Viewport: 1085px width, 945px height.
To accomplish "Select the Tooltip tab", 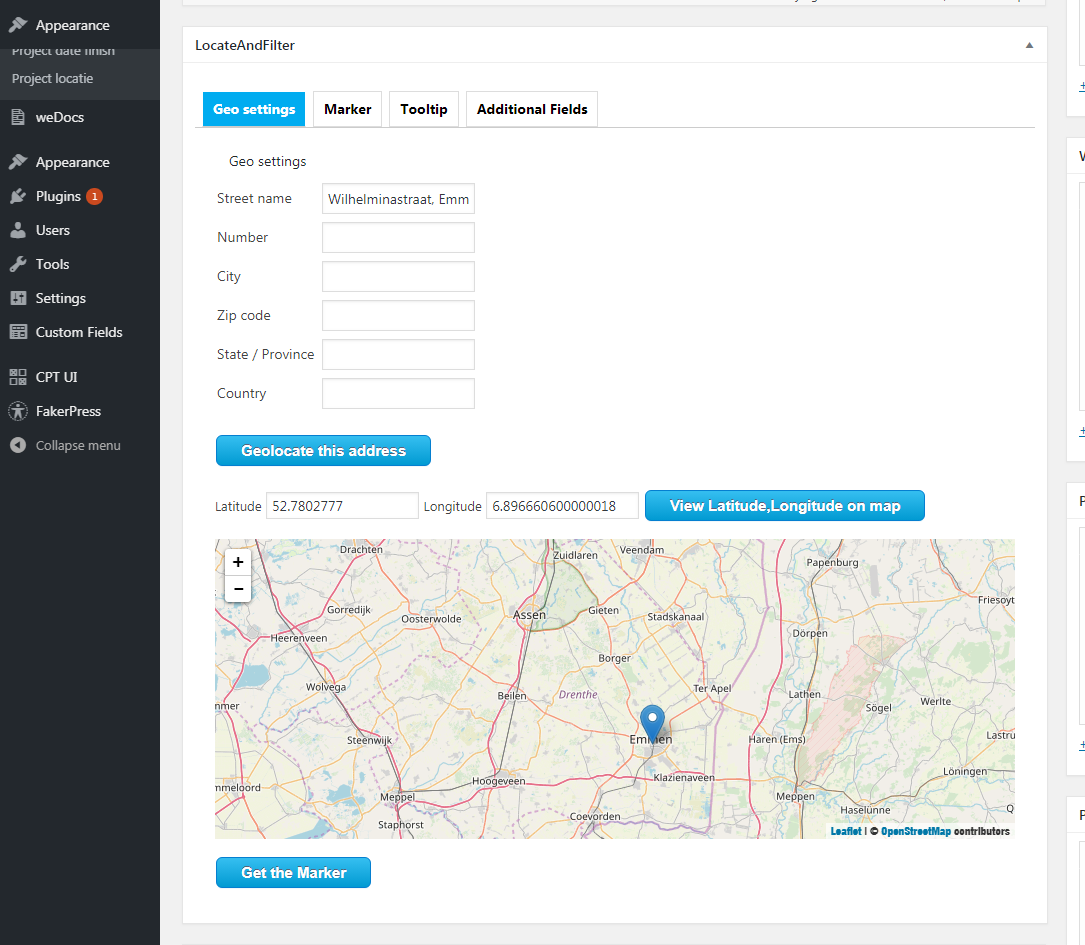I will (424, 109).
